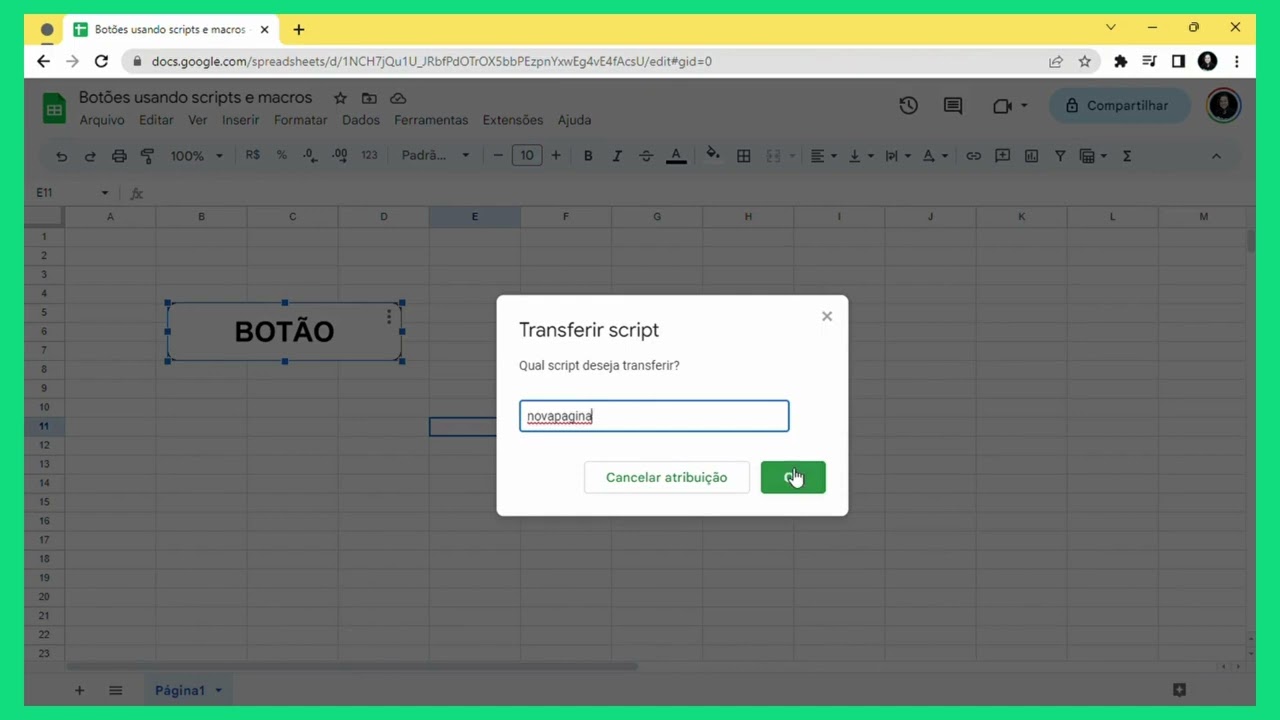The image size is (1280, 720).
Task: Close the Transferir script dialog
Action: 827,316
